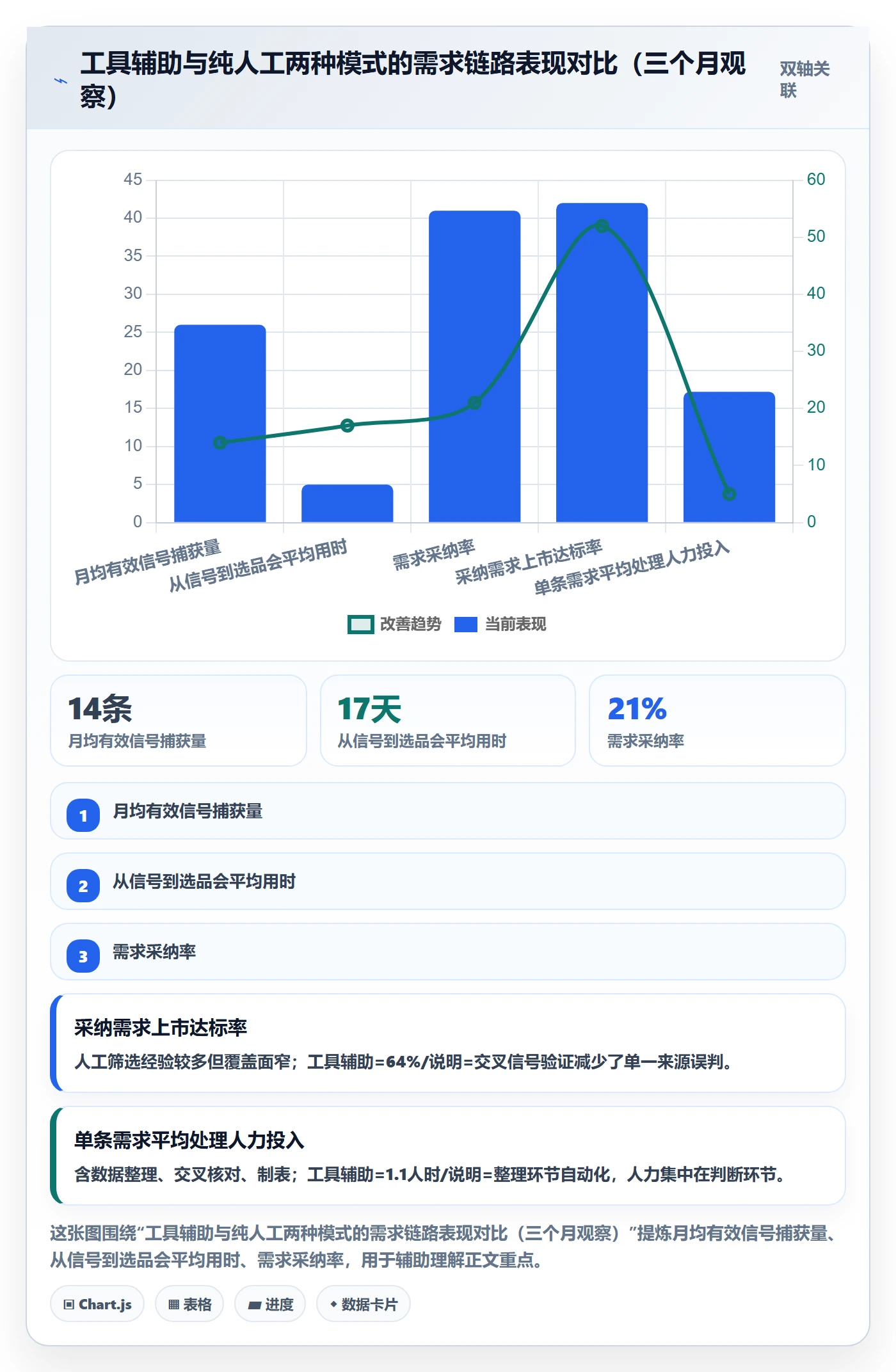Click the 数据卡片 tag
Viewport: 896px width, 1372px height.
pos(364,1304)
